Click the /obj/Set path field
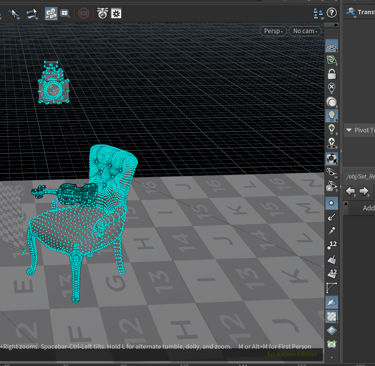 click(x=360, y=176)
